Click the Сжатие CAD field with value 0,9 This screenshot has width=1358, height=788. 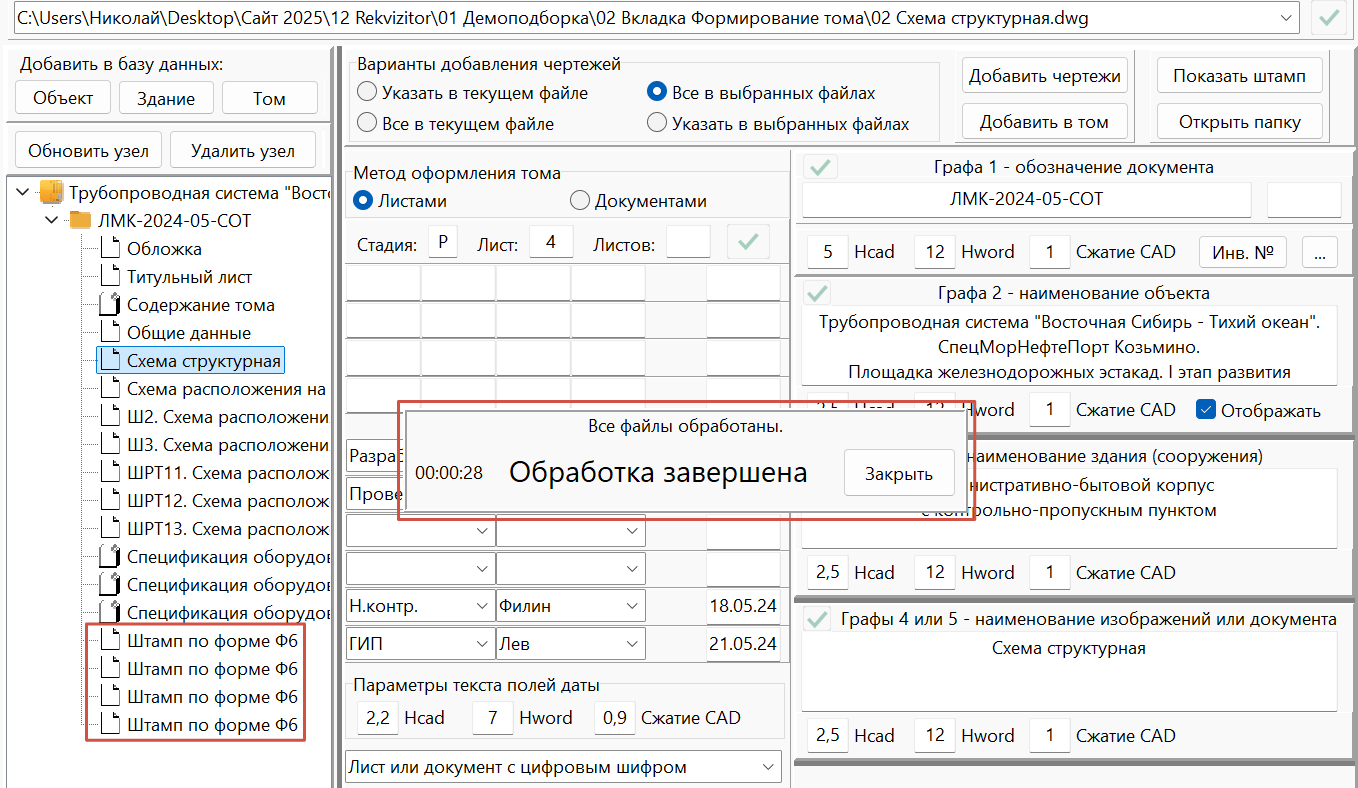tap(614, 718)
